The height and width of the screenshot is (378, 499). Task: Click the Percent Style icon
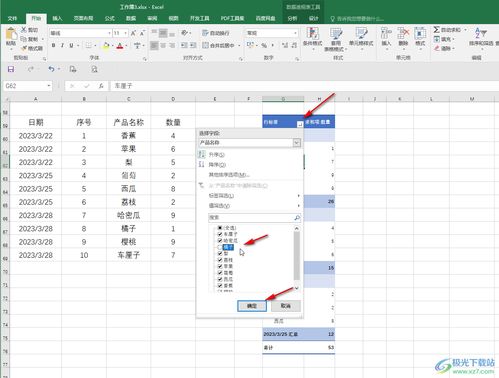click(264, 45)
